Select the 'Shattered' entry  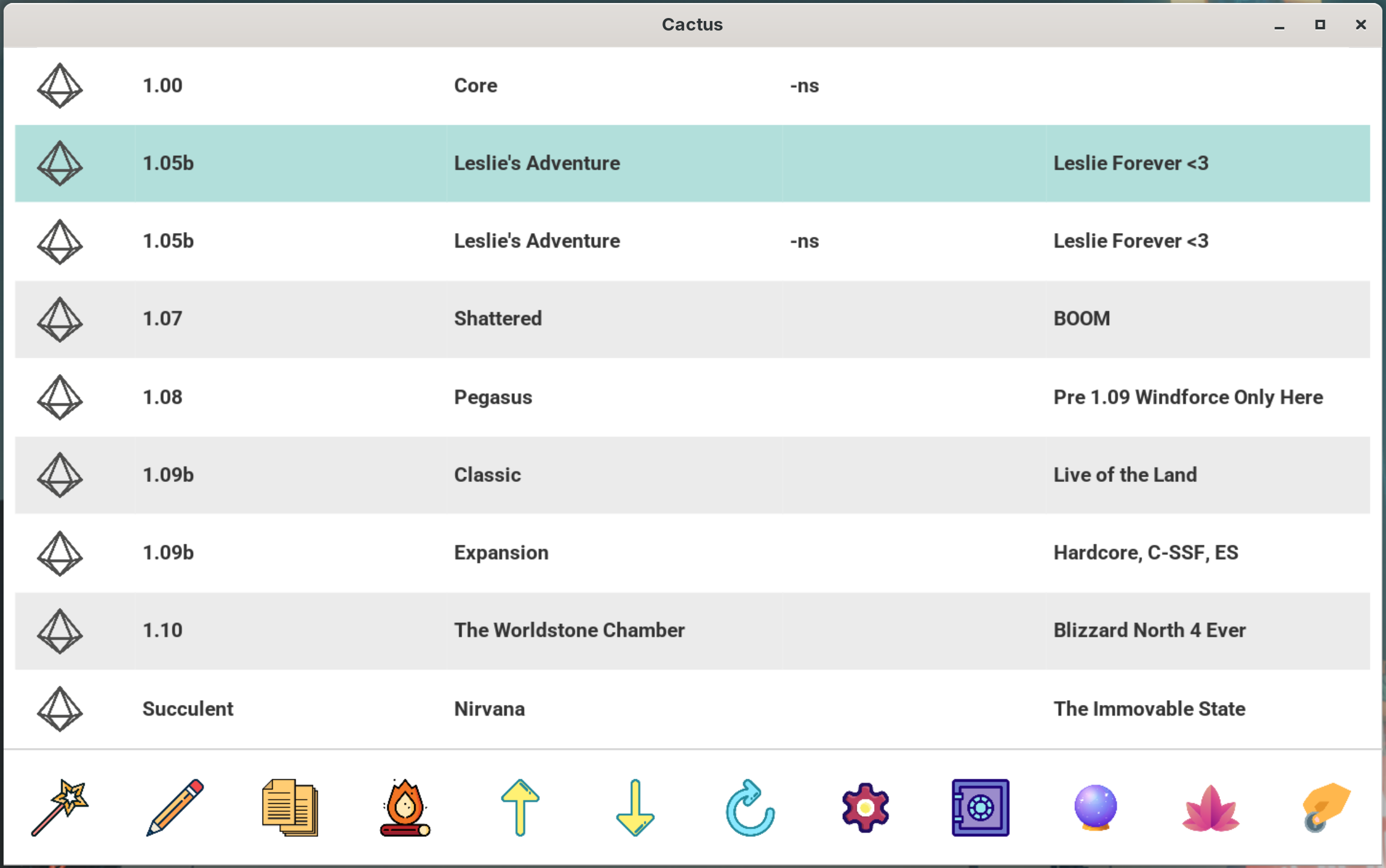pyautogui.click(x=498, y=319)
